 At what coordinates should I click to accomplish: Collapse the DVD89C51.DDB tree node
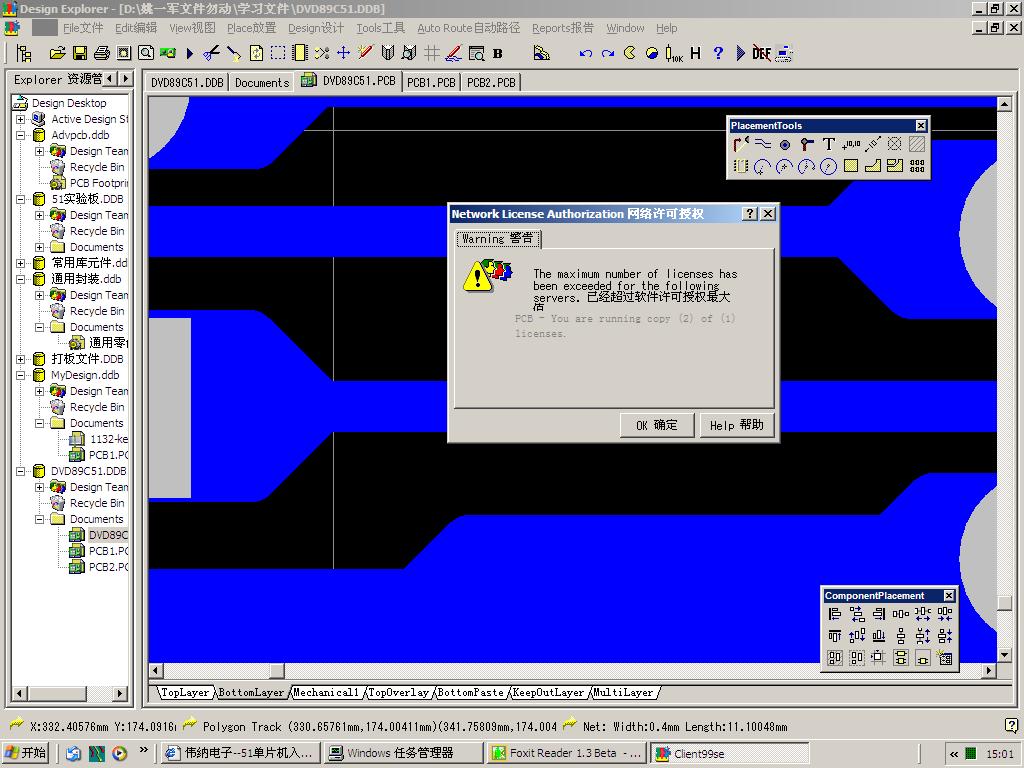coord(21,472)
